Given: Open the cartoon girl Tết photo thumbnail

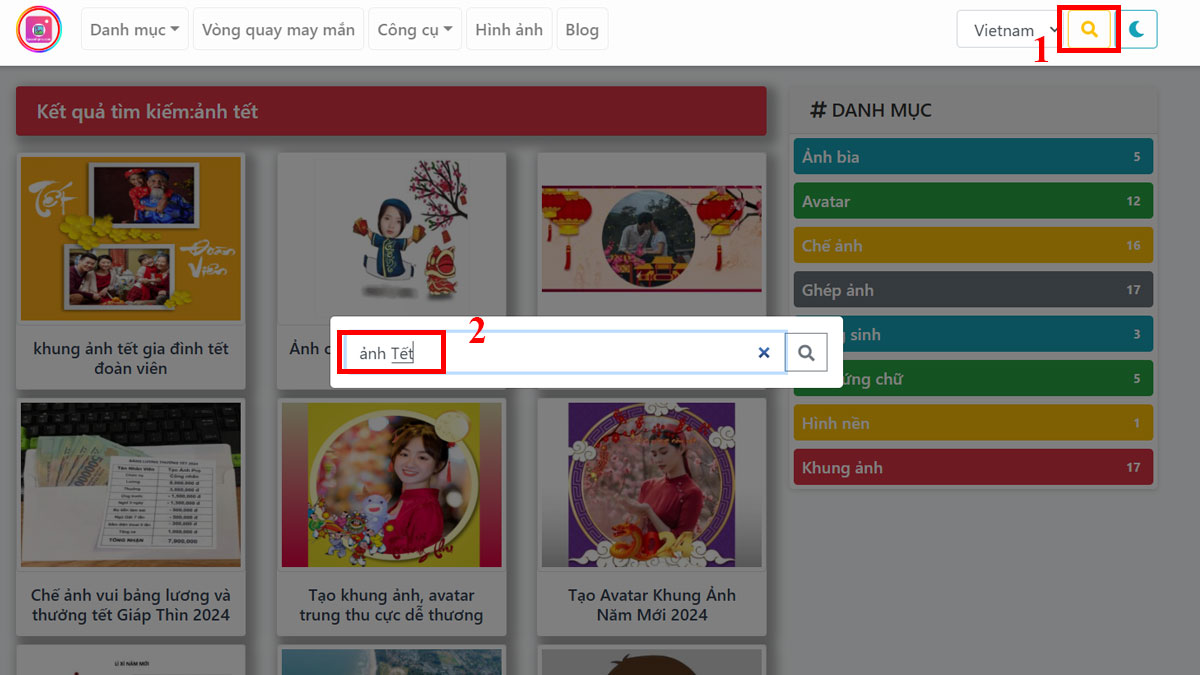Looking at the screenshot, I should (x=391, y=238).
